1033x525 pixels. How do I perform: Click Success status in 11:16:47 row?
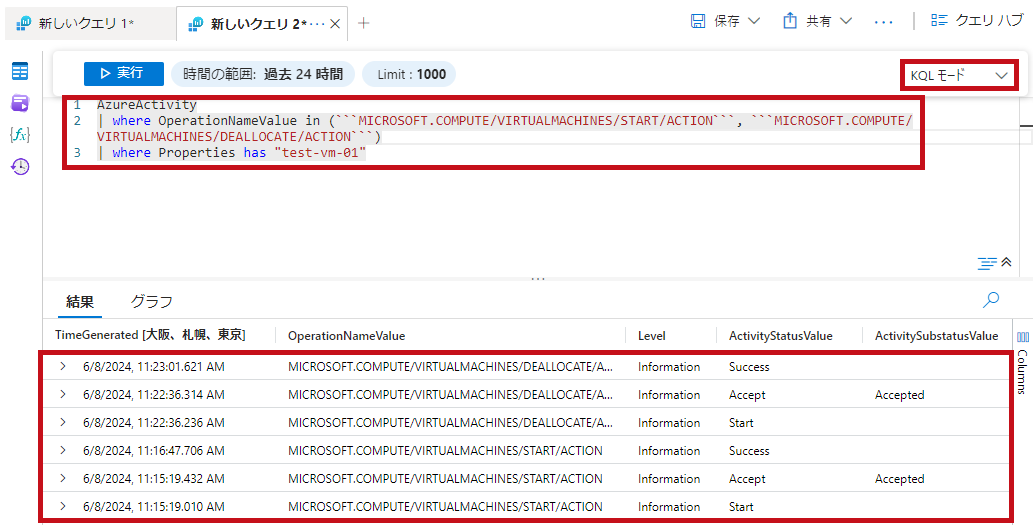[749, 451]
